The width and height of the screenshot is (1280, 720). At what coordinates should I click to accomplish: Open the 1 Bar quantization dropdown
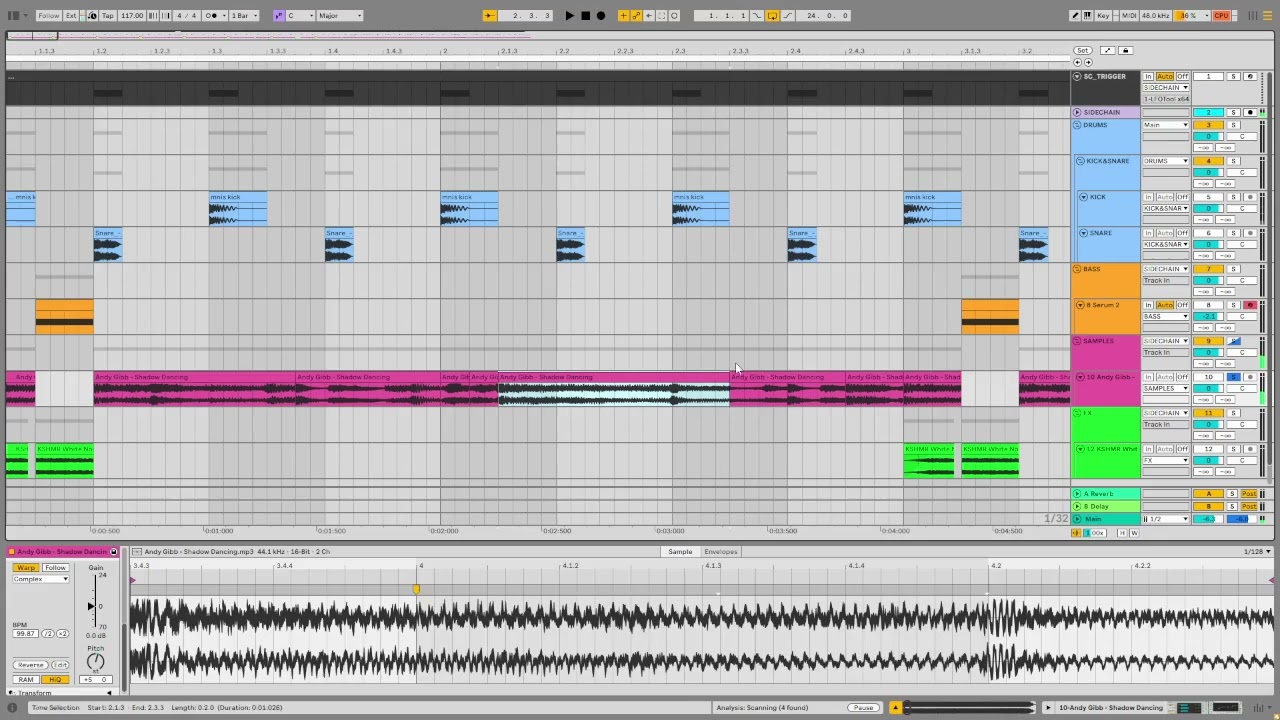pos(245,15)
